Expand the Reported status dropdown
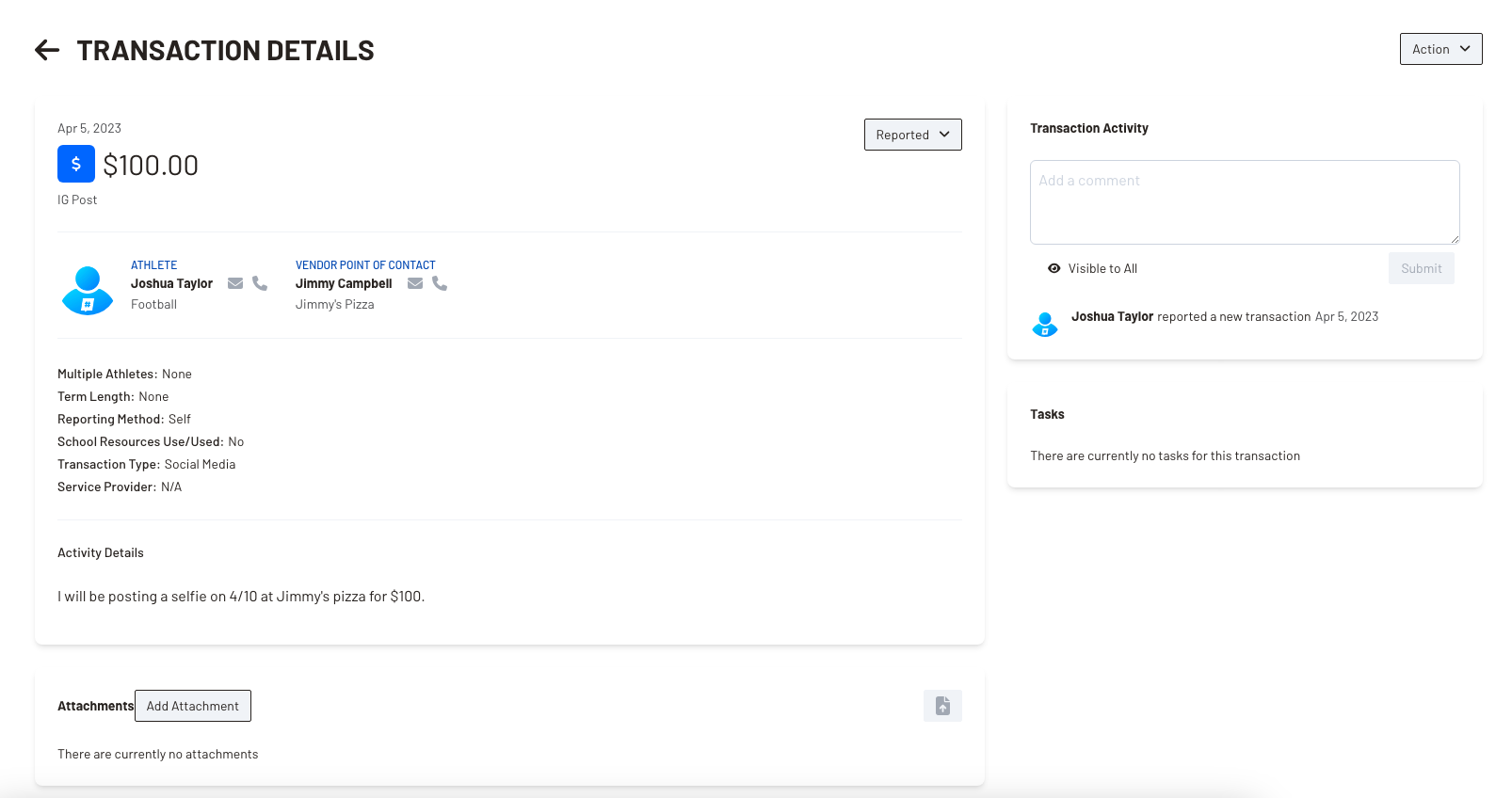The image size is (1512, 798). click(912, 135)
